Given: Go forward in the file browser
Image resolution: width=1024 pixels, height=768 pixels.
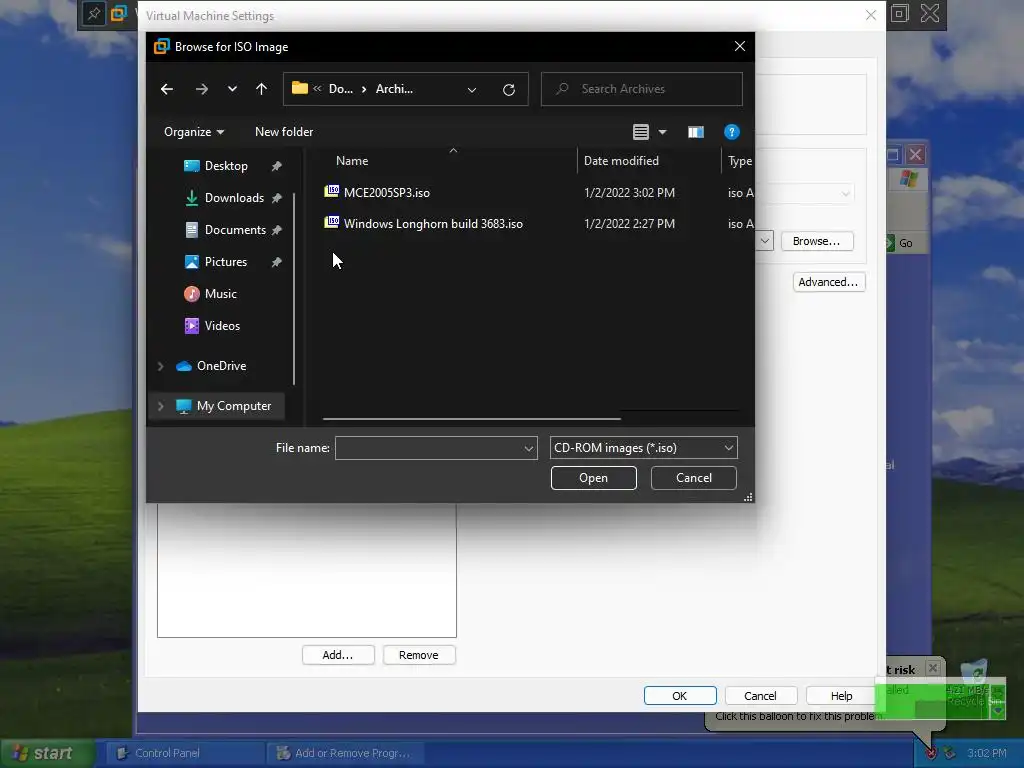Looking at the screenshot, I should click(x=202, y=89).
